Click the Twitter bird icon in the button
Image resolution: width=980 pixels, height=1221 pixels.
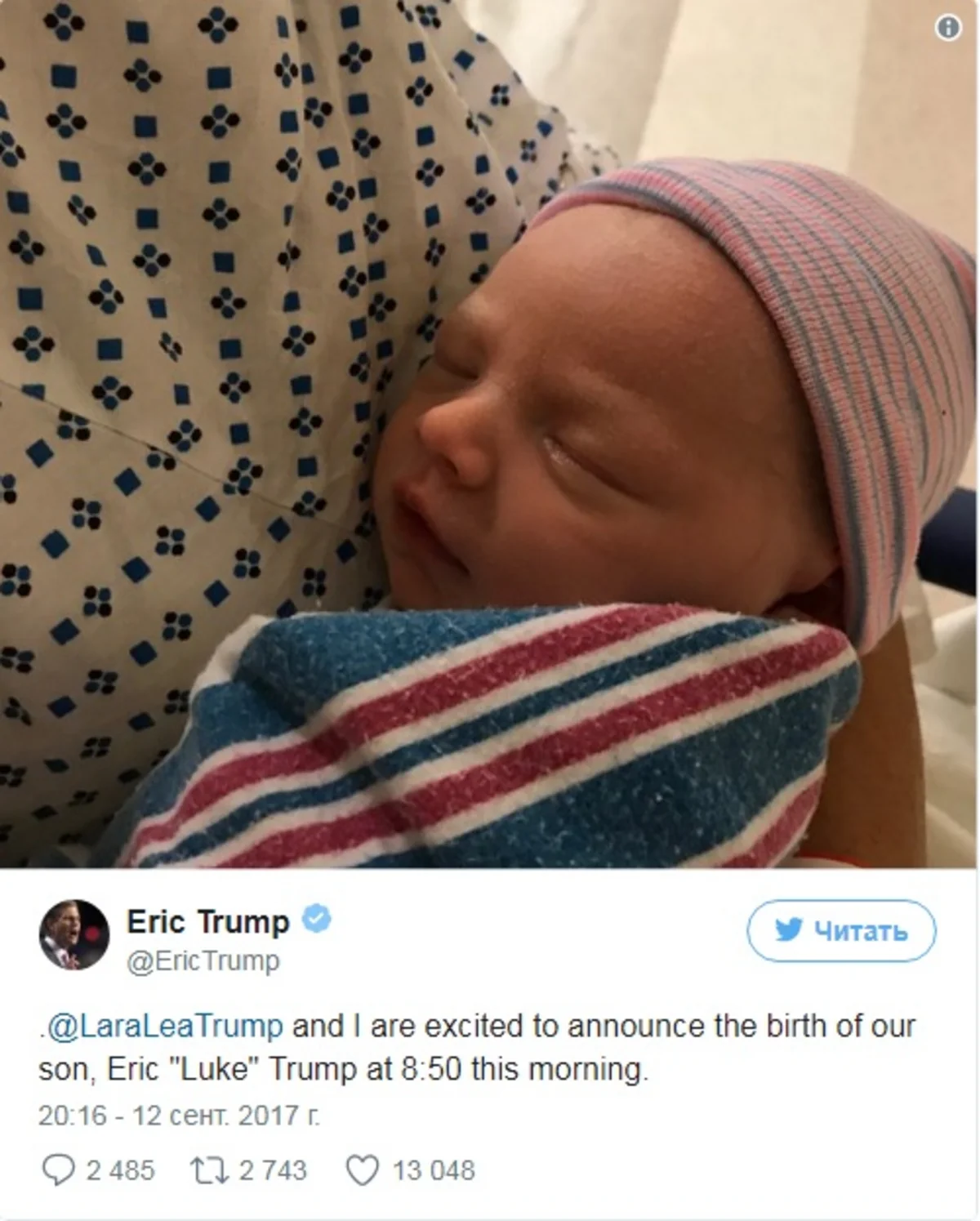[x=788, y=929]
